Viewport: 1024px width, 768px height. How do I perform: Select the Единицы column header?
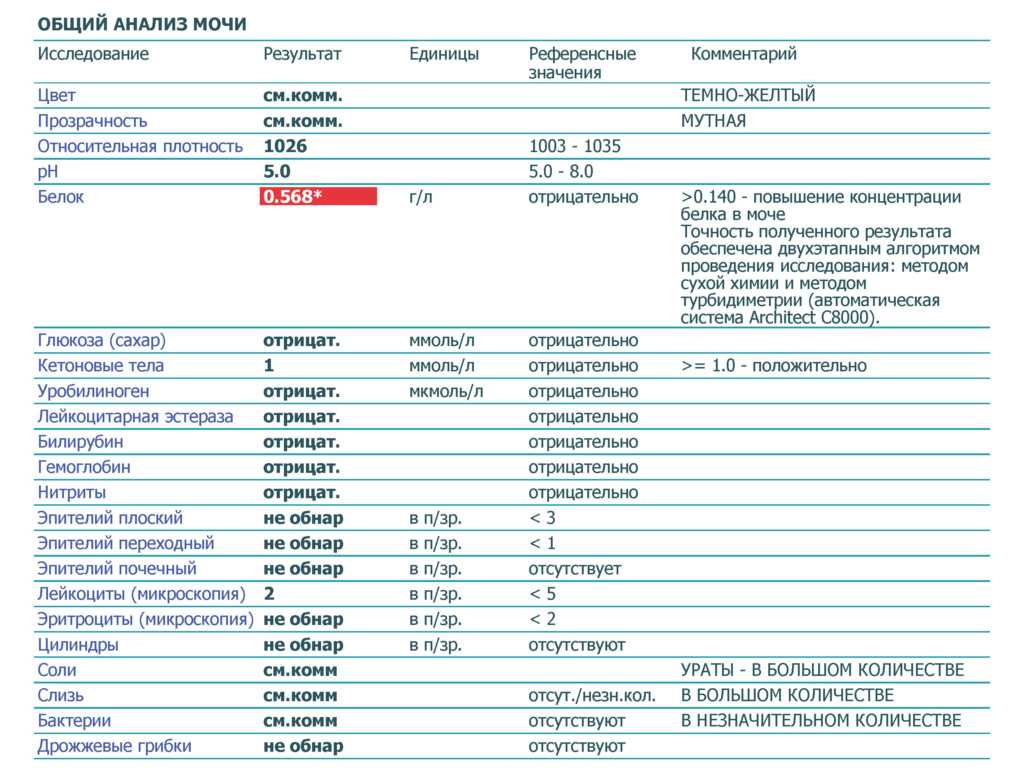click(x=444, y=54)
